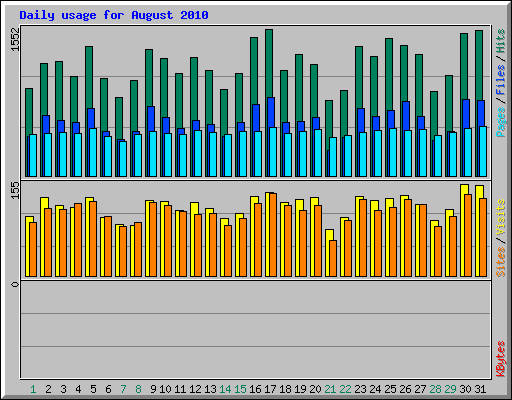Viewport: 512px width, 400px height.
Task: Click the "Pages" legend label
Action: point(501,122)
